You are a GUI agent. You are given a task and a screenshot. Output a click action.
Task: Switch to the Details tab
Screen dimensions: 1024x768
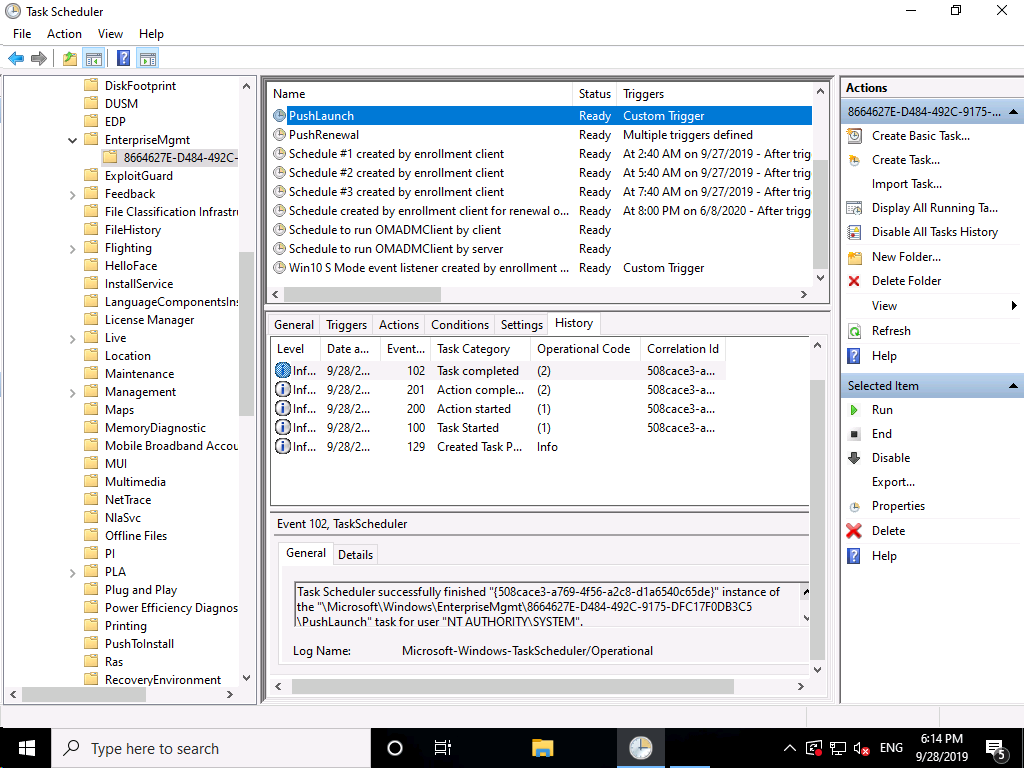pyautogui.click(x=355, y=555)
